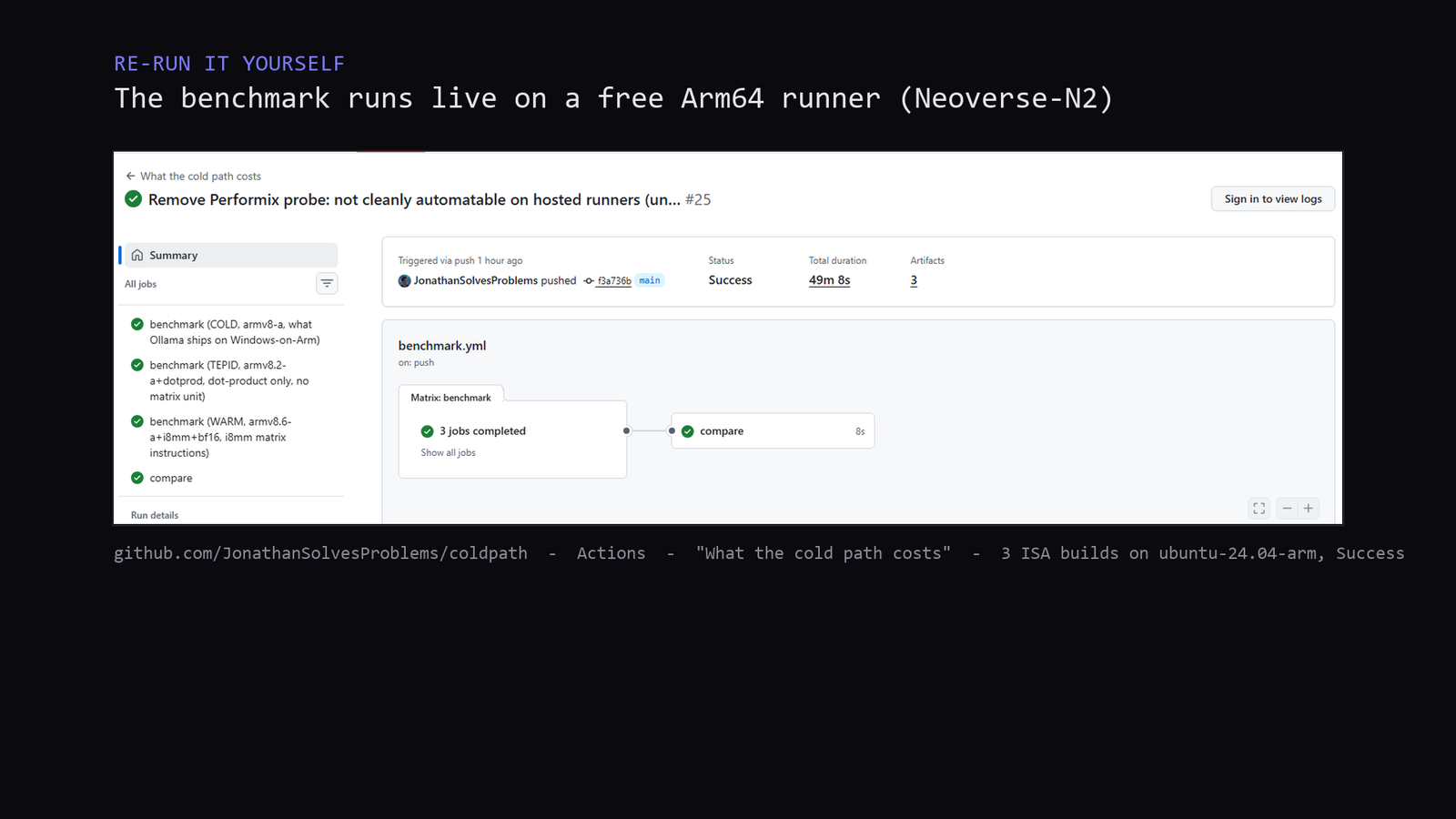Click the green check next to 3 jobs completed
This screenshot has height=819, width=1456.
point(427,431)
